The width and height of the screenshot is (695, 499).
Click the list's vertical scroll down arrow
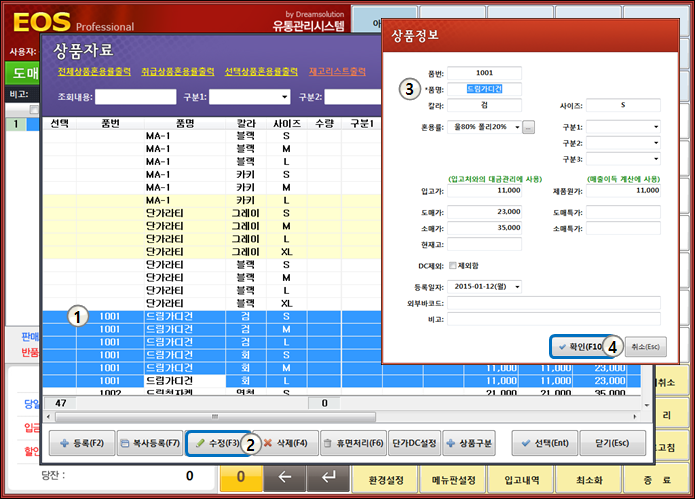pos(647,405)
